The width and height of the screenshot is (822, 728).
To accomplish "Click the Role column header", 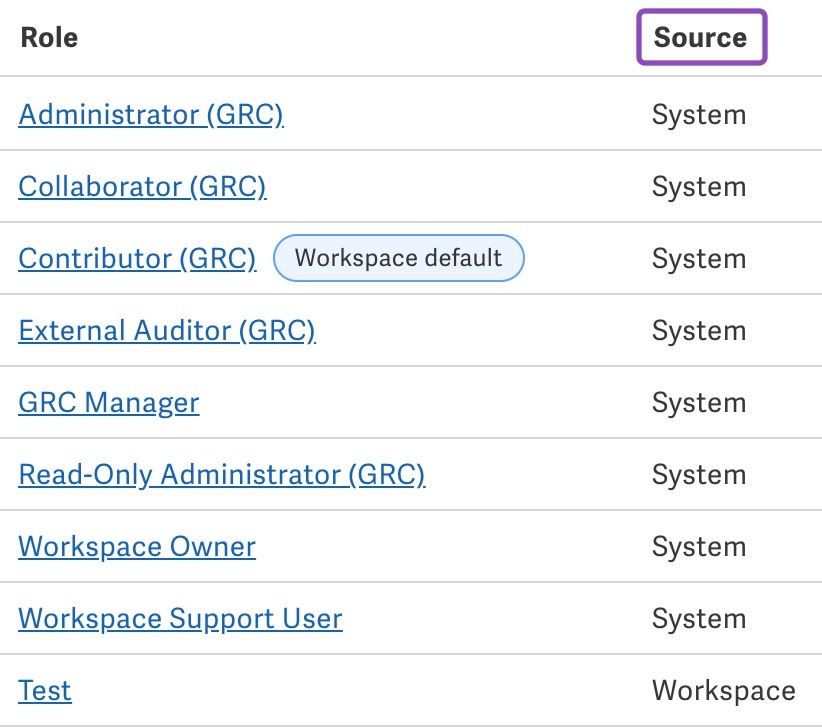I will [x=49, y=38].
